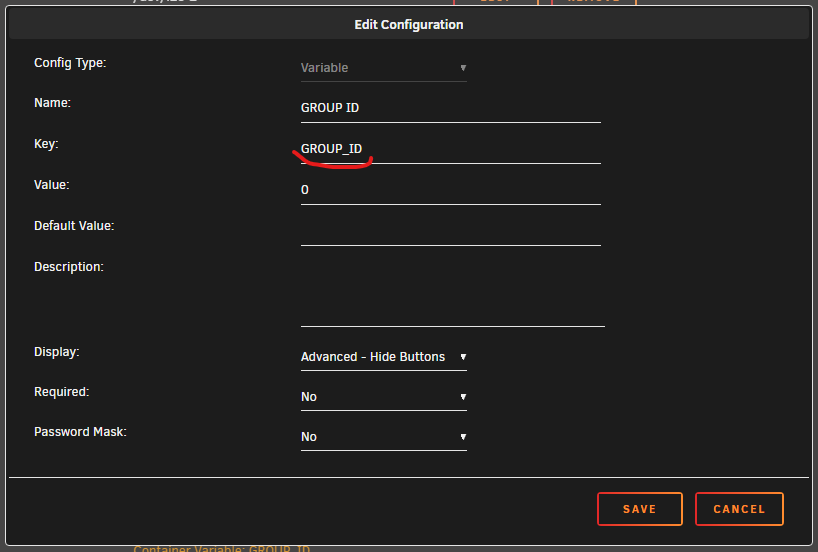This screenshot has height=552, width=818.
Task: Save the configuration
Action: pos(640,509)
